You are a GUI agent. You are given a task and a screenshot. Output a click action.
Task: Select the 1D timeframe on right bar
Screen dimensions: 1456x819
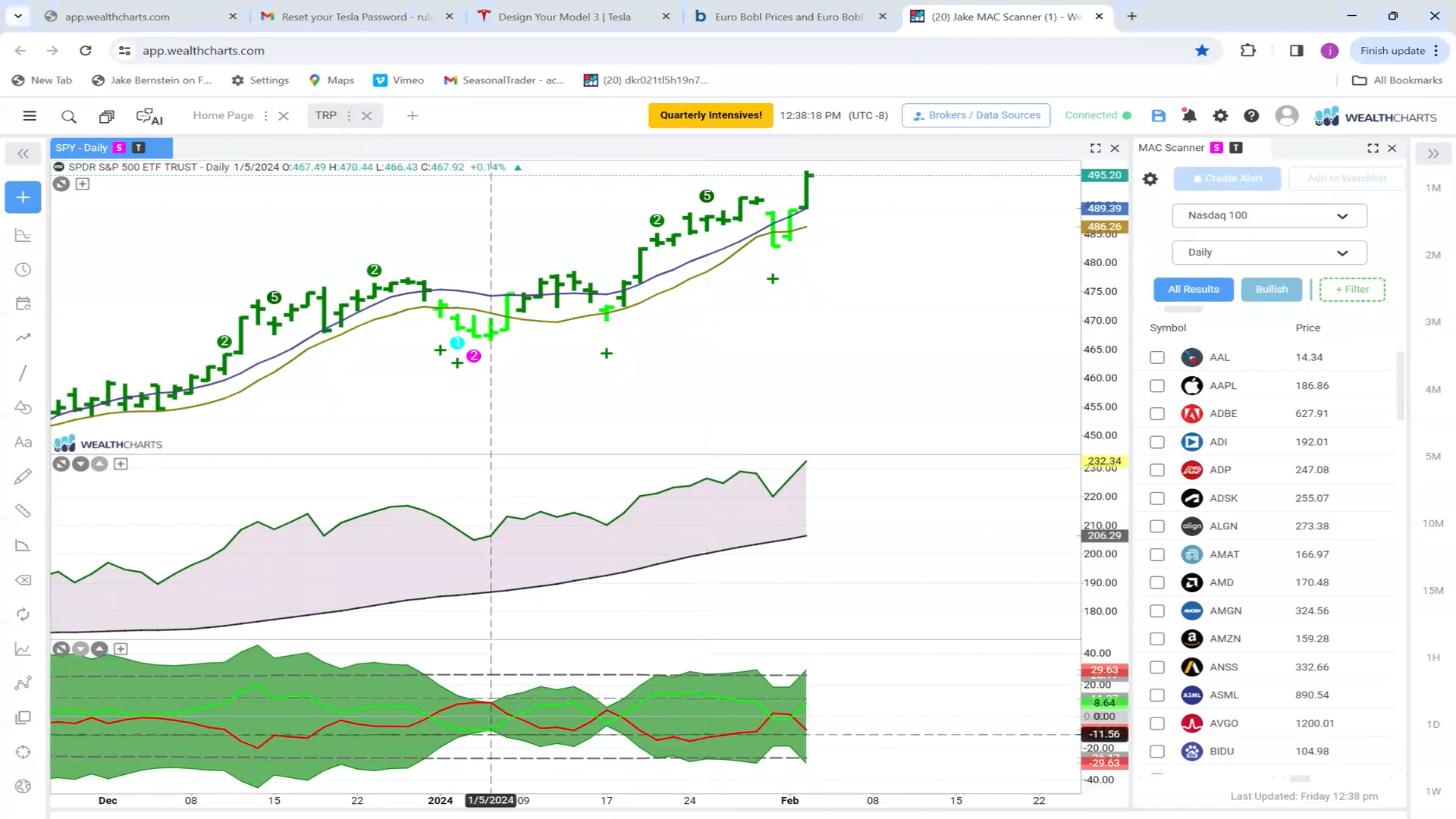1432,724
